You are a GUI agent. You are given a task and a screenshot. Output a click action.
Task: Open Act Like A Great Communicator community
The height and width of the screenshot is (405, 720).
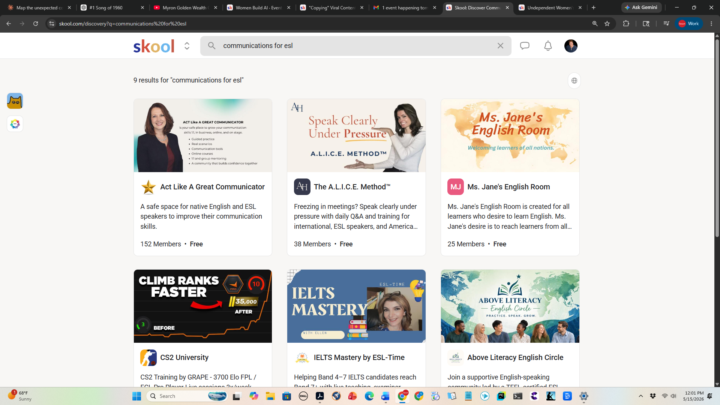[212, 187]
